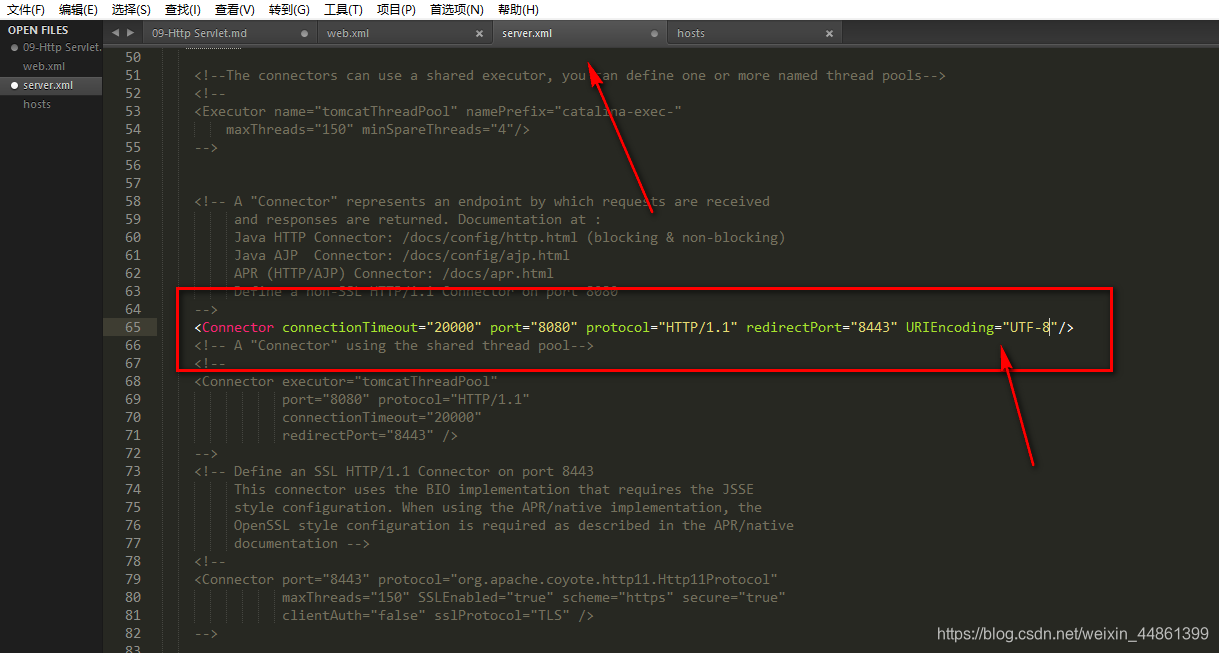
Task: Click line number 53 in gutter
Action: (x=133, y=111)
